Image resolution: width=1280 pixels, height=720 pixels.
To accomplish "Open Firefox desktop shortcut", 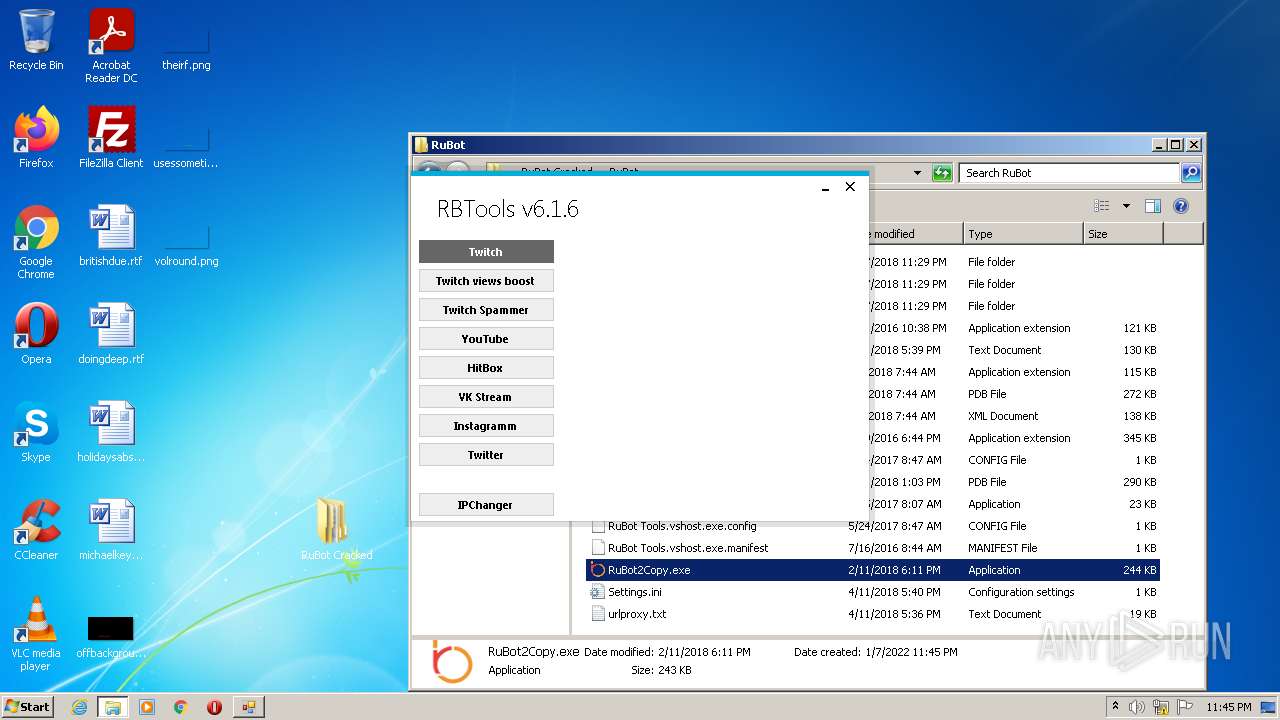I will coord(36,138).
